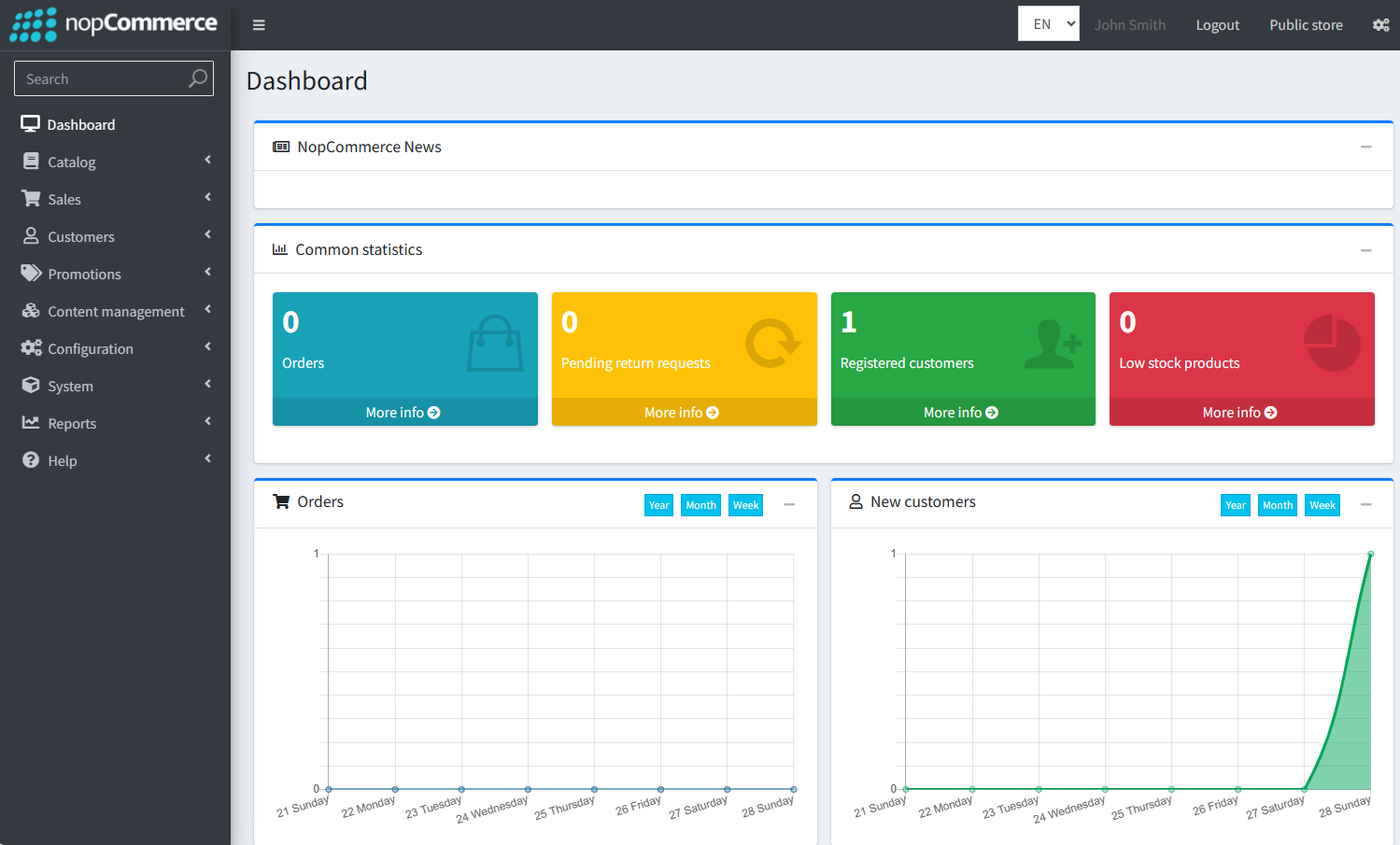The width and height of the screenshot is (1400, 845).
Task: Switch Orders chart to Month view
Action: (700, 505)
